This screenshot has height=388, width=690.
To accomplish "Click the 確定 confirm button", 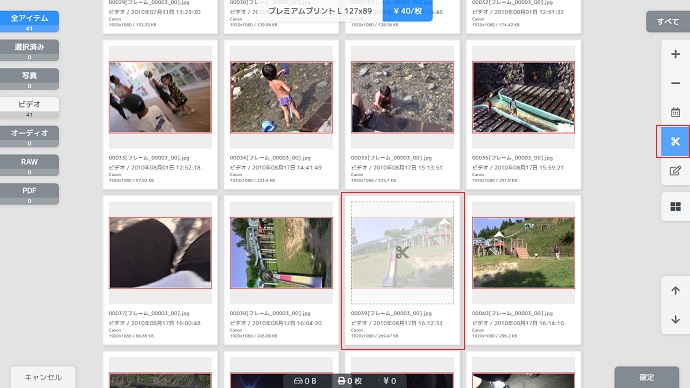I will pos(646,377).
